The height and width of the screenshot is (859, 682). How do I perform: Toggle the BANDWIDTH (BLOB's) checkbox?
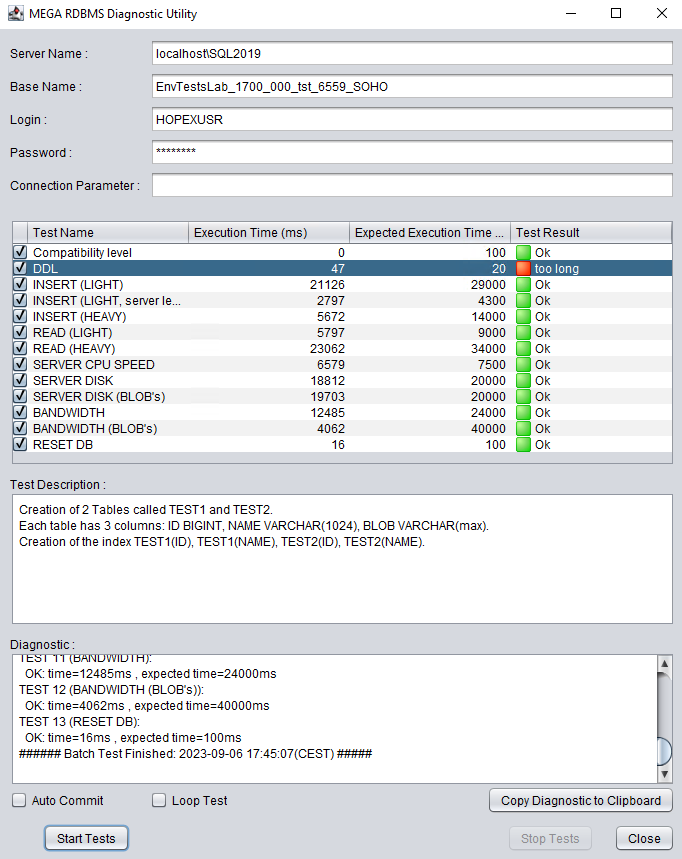(20, 428)
